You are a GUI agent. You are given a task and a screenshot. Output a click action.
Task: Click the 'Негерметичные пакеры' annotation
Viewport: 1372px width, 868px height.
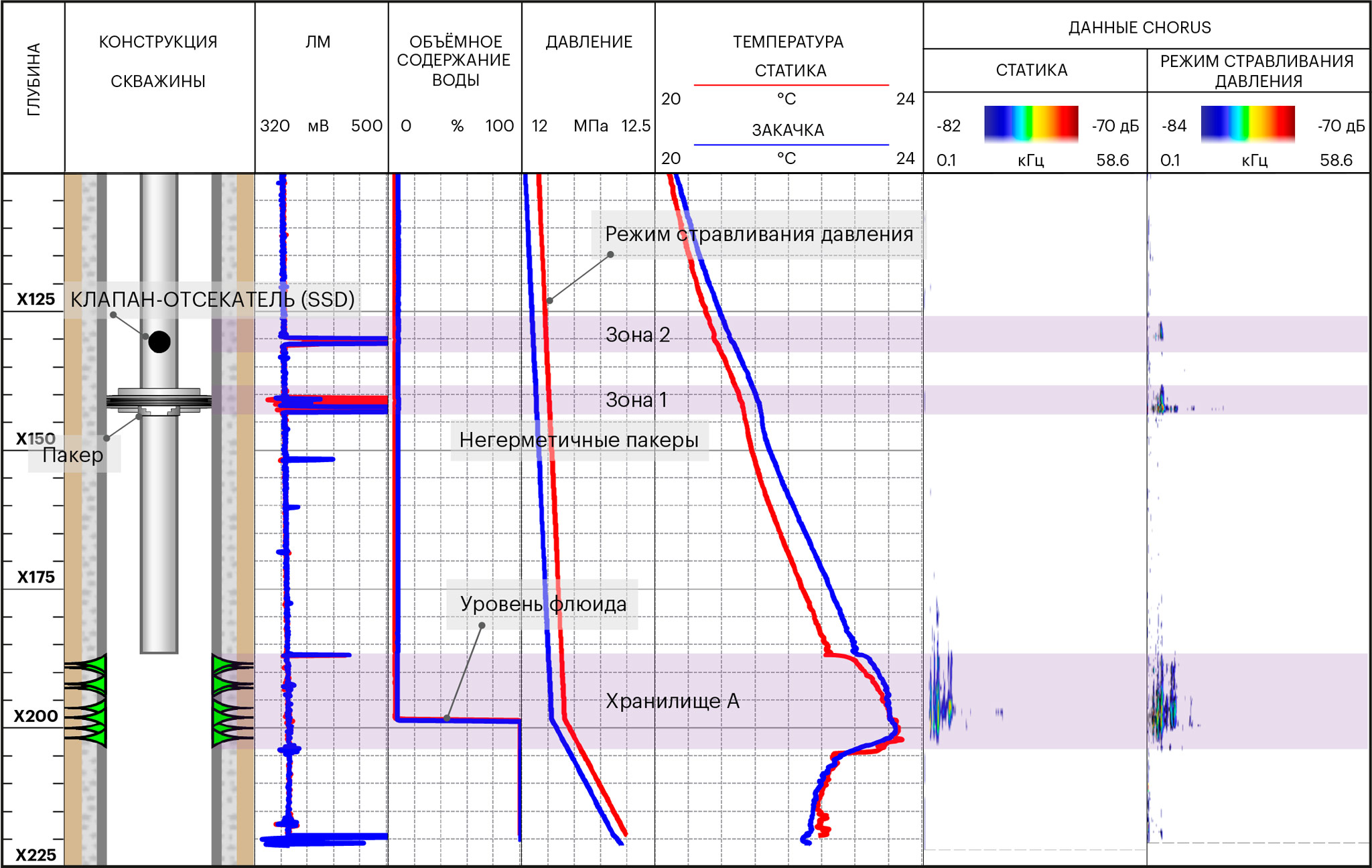579,440
